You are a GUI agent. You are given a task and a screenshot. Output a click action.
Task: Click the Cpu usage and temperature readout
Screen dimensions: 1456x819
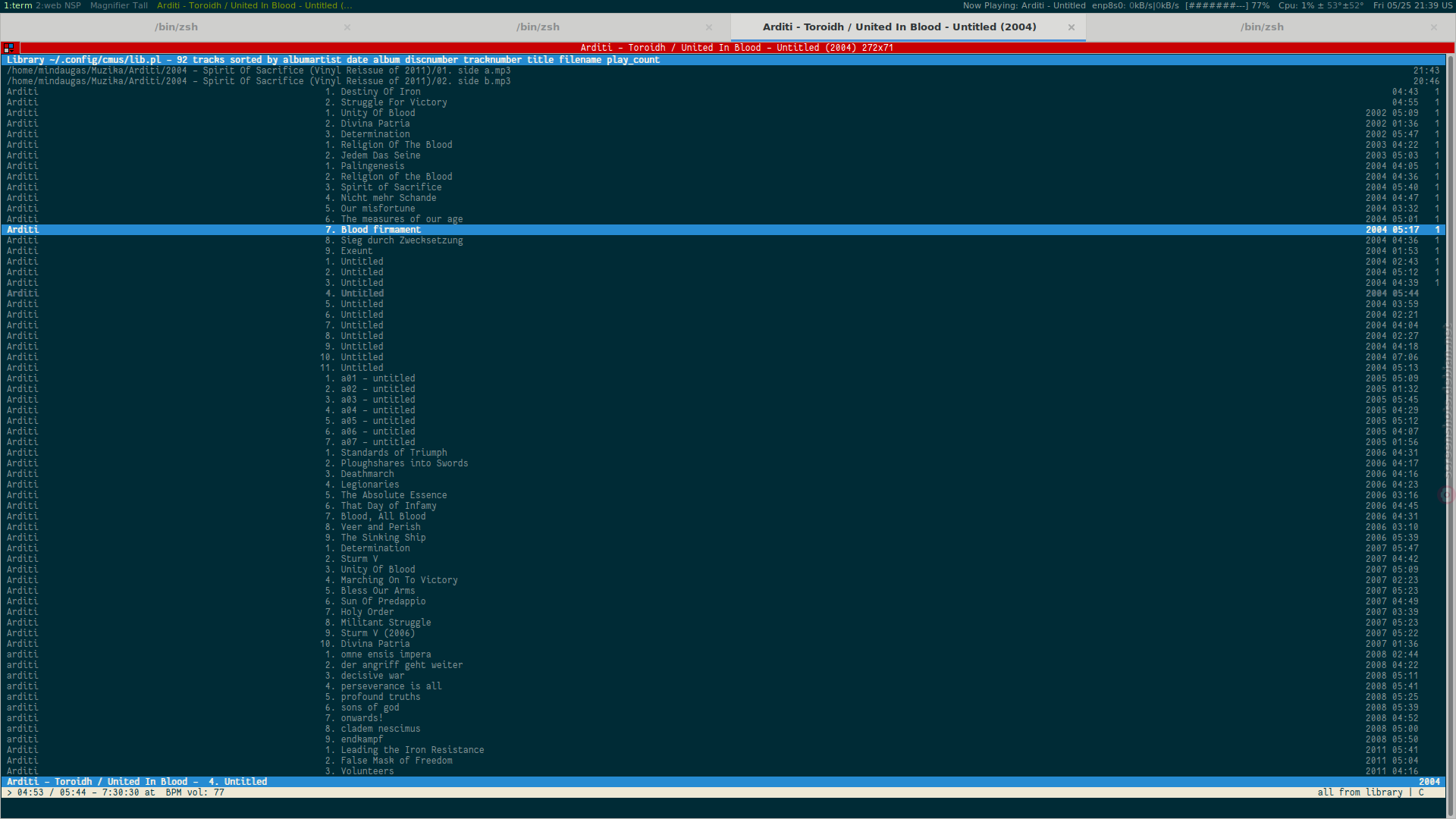(x=1321, y=5)
